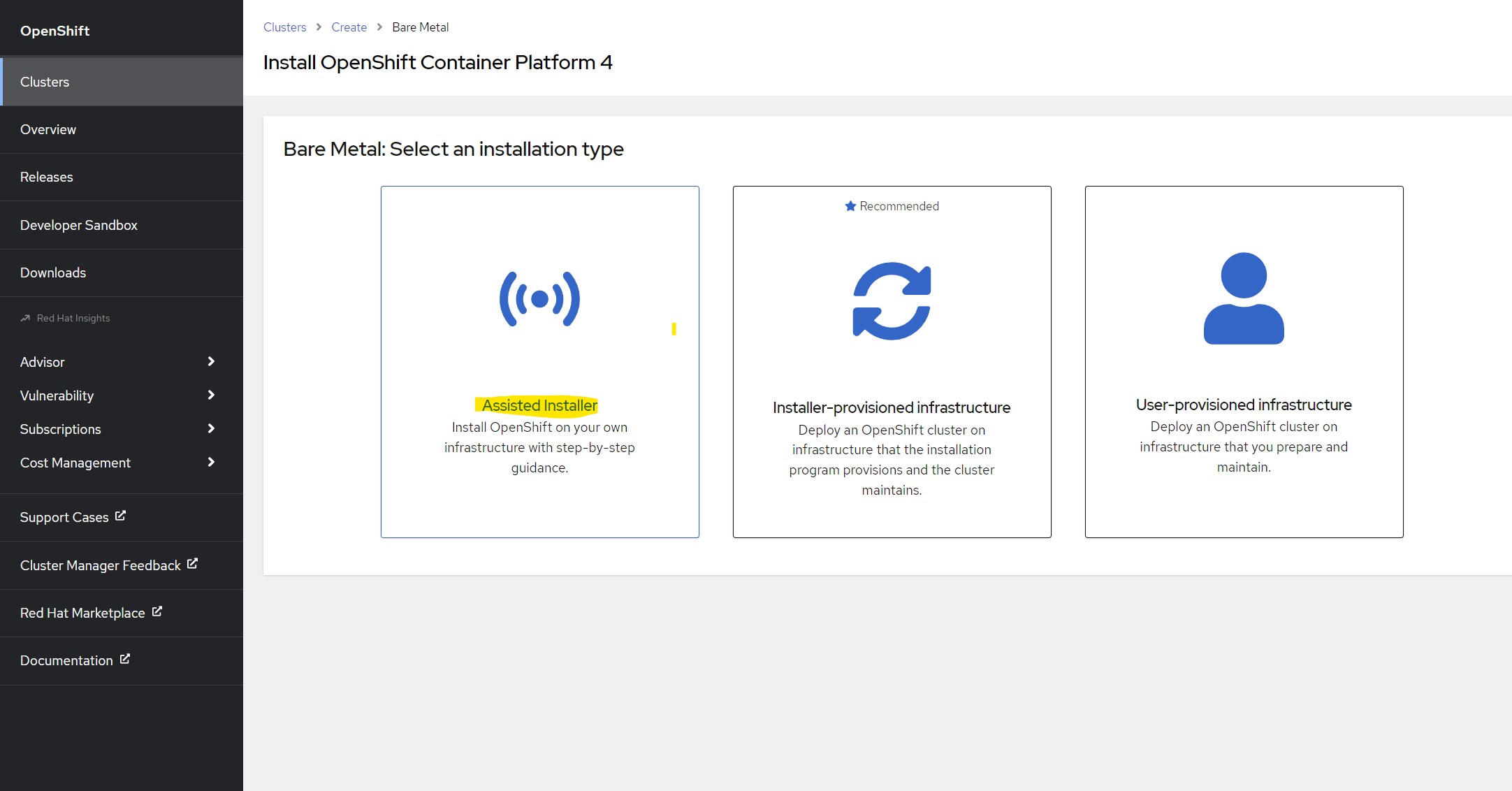
Task: Open the Clusters sidebar item
Action: 122,82
